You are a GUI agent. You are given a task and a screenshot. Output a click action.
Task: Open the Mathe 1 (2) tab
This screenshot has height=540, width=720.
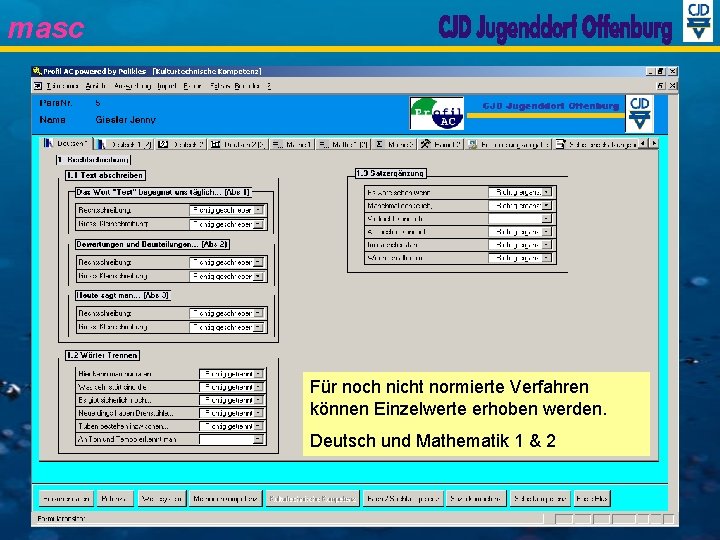(x=343, y=145)
